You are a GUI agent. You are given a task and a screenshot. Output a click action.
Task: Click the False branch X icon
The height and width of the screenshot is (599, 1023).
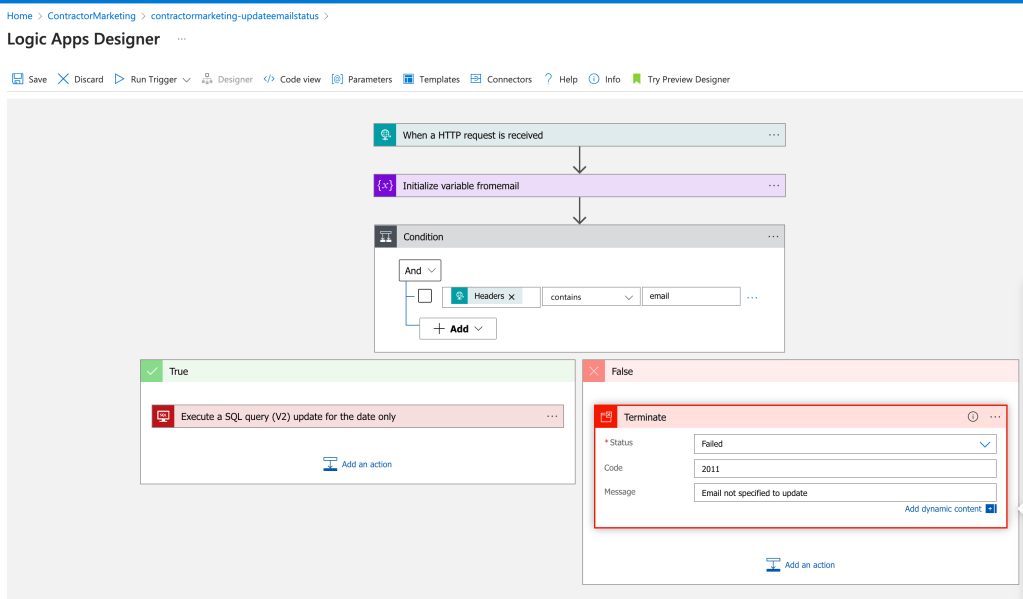pos(594,371)
